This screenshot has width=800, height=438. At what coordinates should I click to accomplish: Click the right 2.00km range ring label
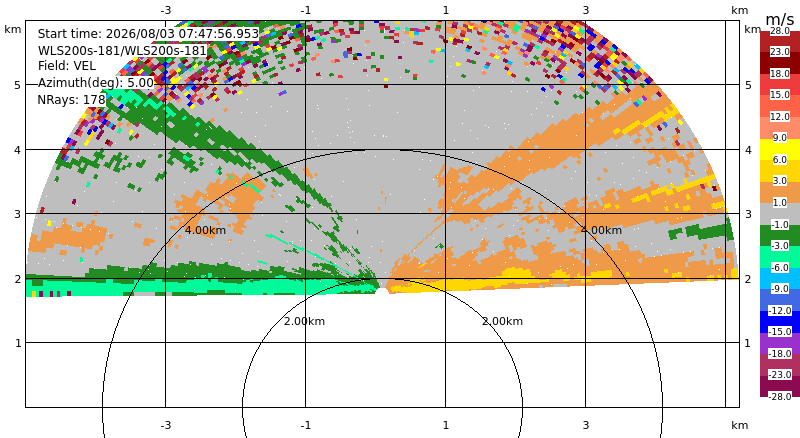pos(503,321)
